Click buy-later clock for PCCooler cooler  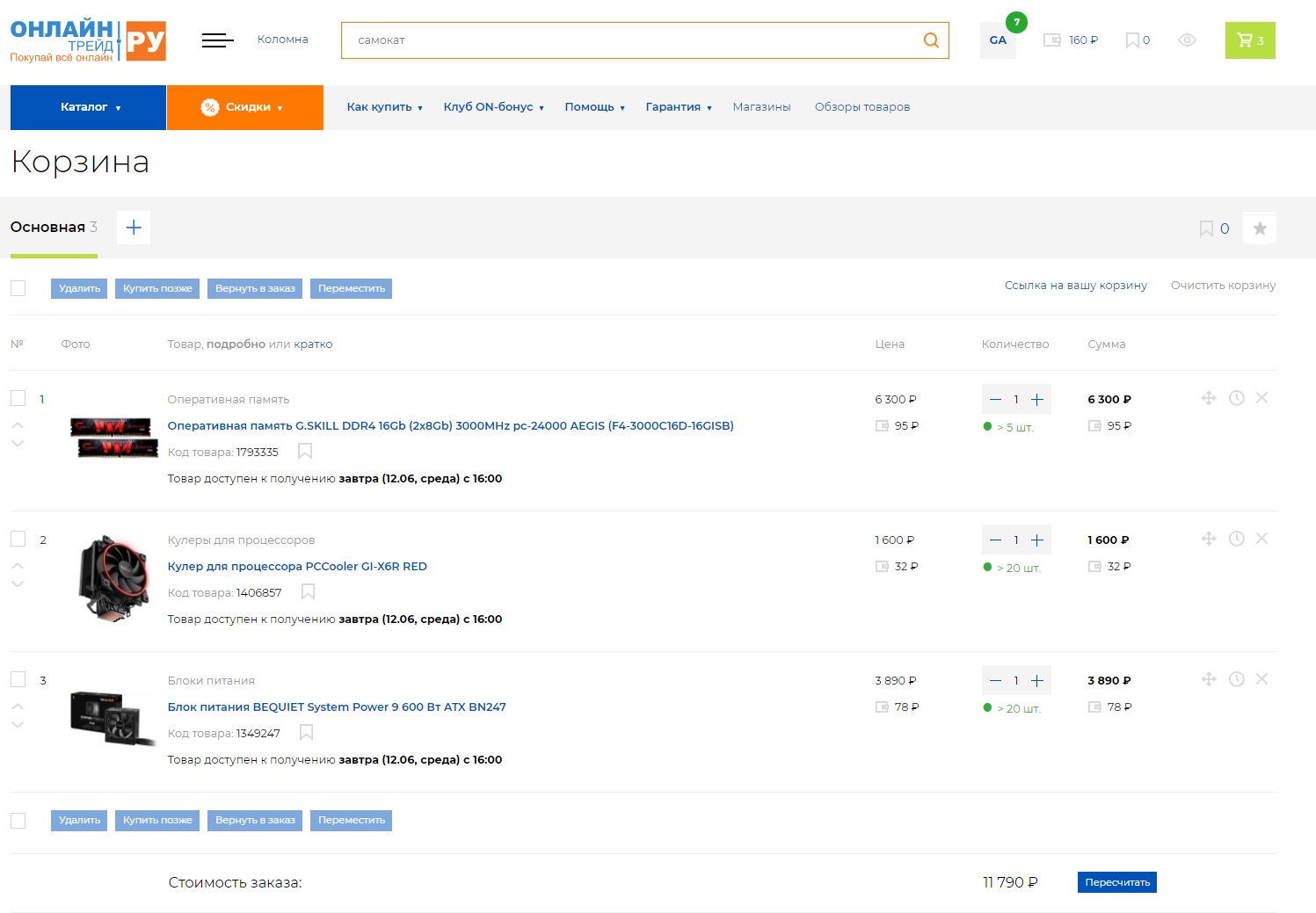(x=1236, y=539)
